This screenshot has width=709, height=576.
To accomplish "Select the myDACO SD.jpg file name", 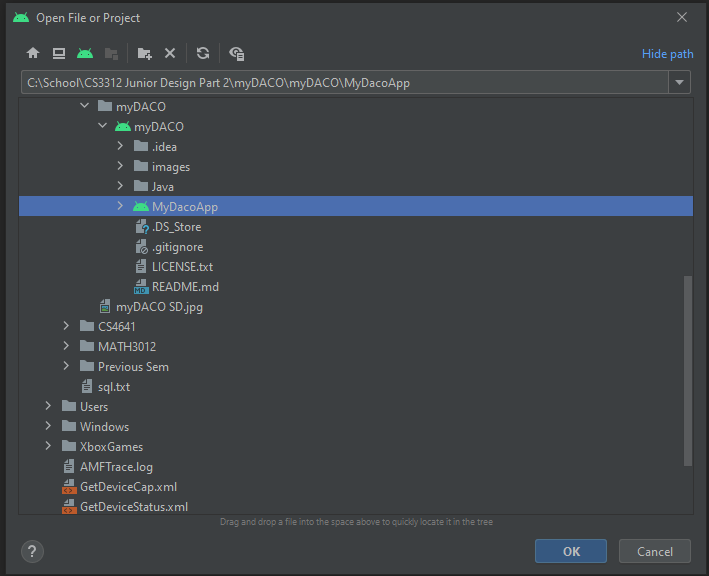I will pos(159,307).
